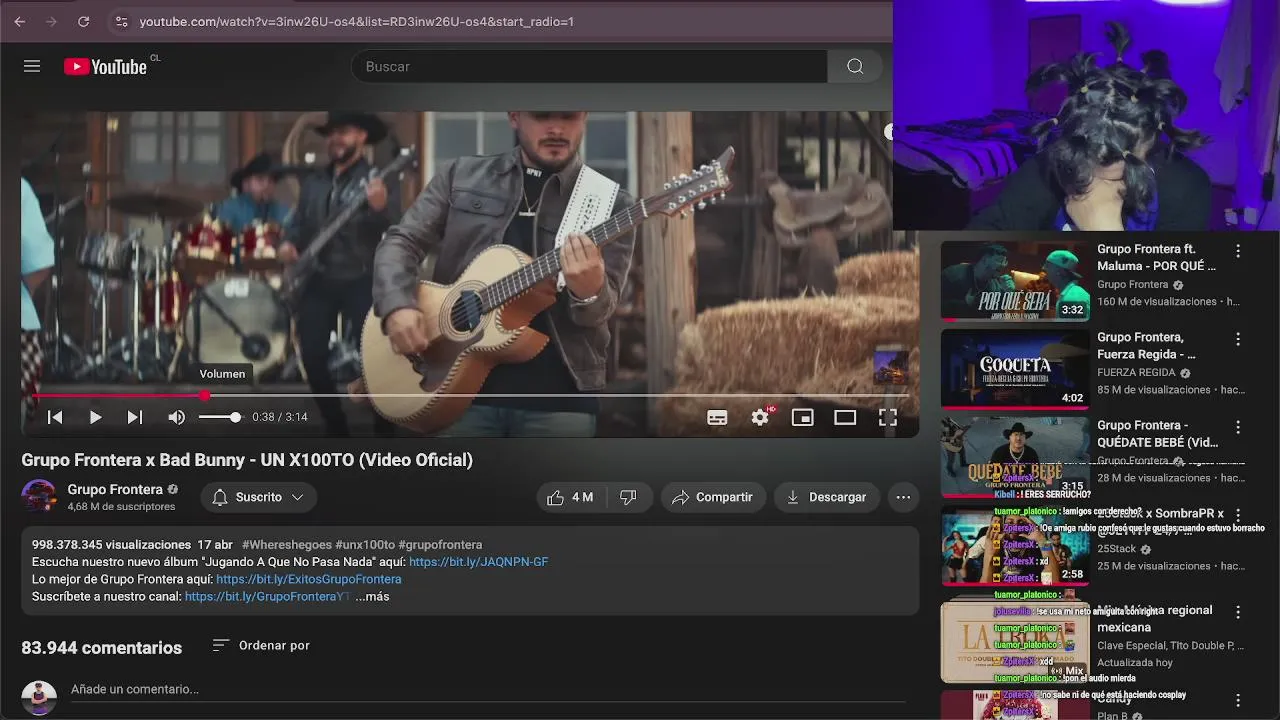Click the Compartir share button

(x=713, y=497)
